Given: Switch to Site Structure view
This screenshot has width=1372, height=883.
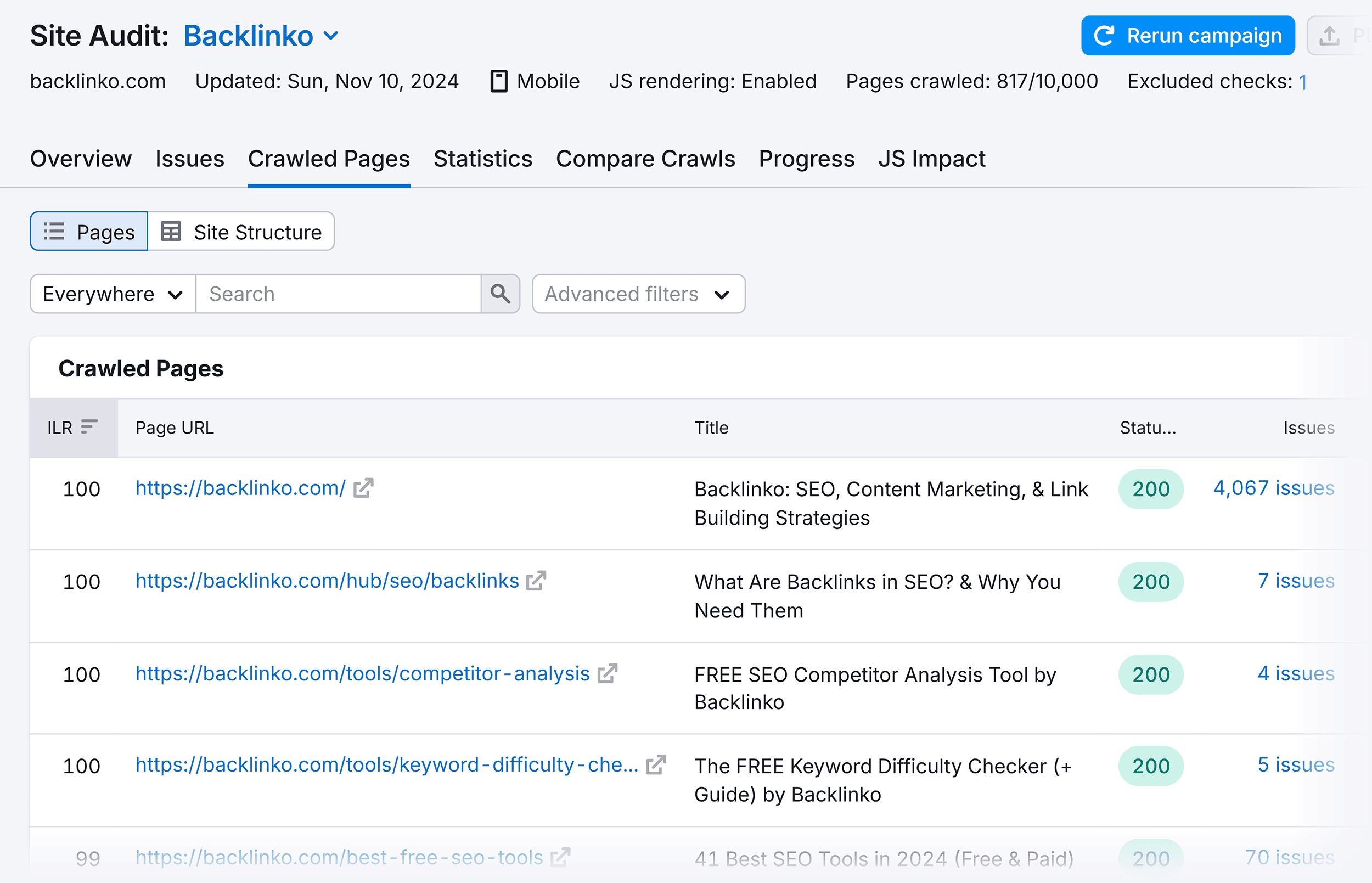Looking at the screenshot, I should pos(241,231).
